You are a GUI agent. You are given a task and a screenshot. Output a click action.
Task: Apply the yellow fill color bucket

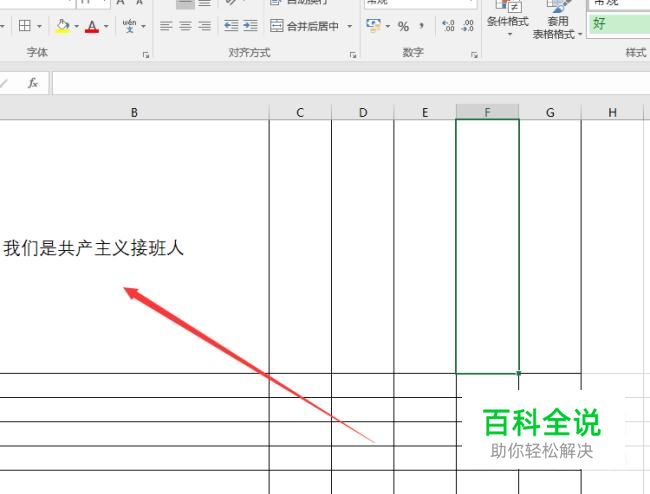(63, 26)
